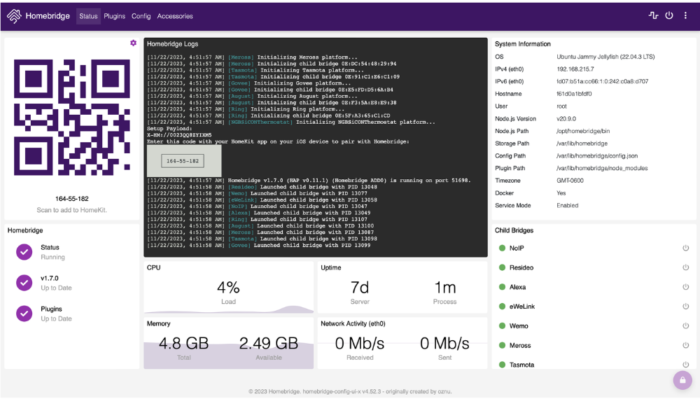Click the 4.8 GB total memory value
The height and width of the screenshot is (420, 700).
tap(183, 343)
